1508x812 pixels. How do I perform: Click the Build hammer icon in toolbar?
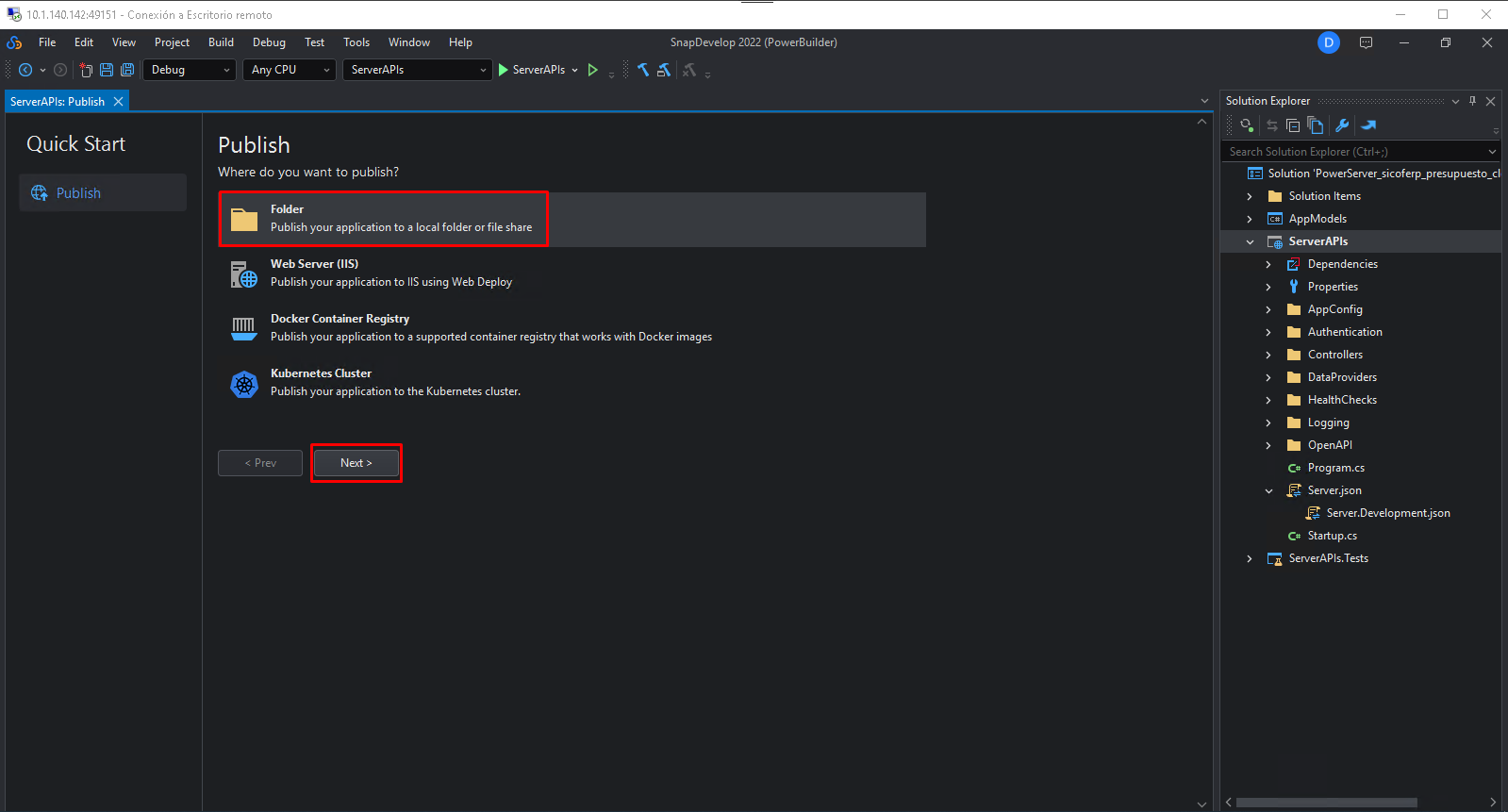pyautogui.click(x=643, y=70)
